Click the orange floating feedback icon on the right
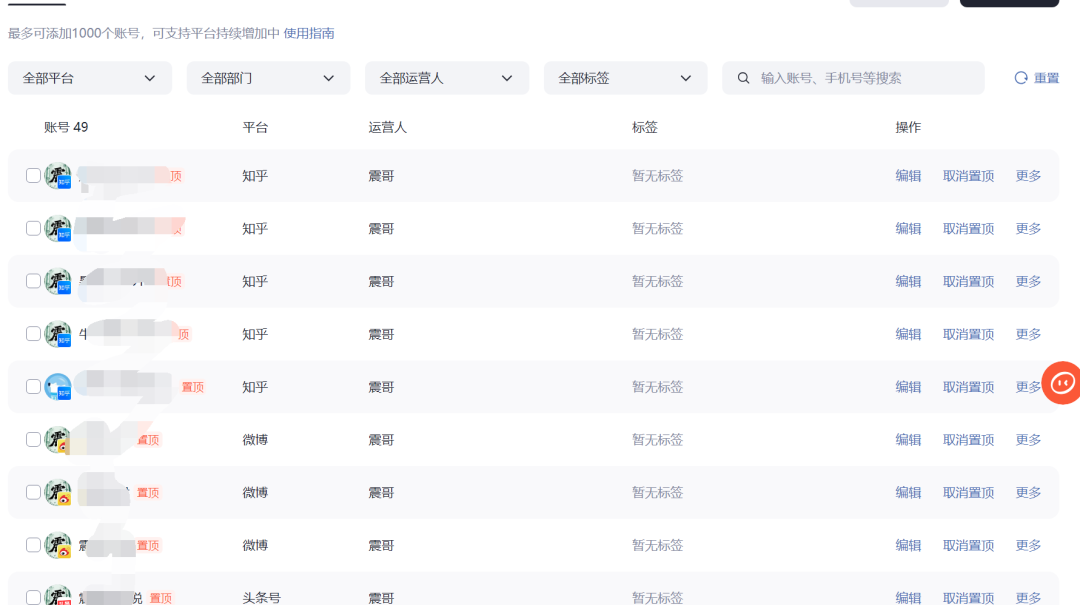 click(x=1061, y=383)
